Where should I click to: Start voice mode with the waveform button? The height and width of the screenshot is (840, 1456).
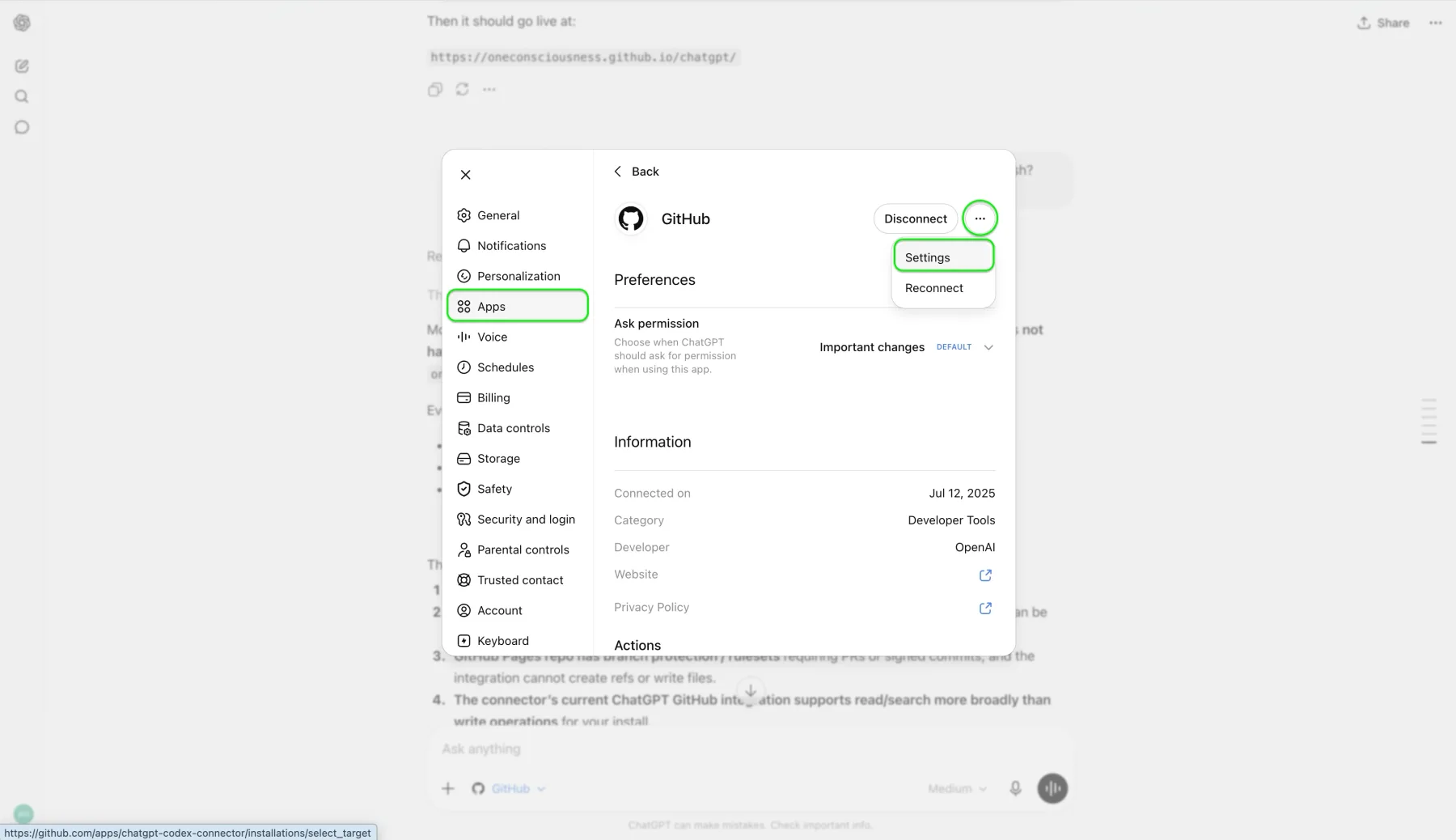(x=1052, y=788)
